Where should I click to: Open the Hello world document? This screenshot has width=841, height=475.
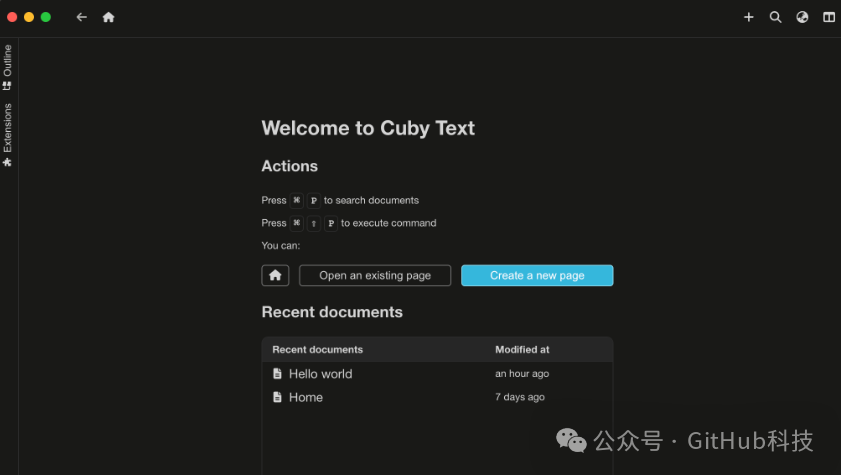pos(320,374)
